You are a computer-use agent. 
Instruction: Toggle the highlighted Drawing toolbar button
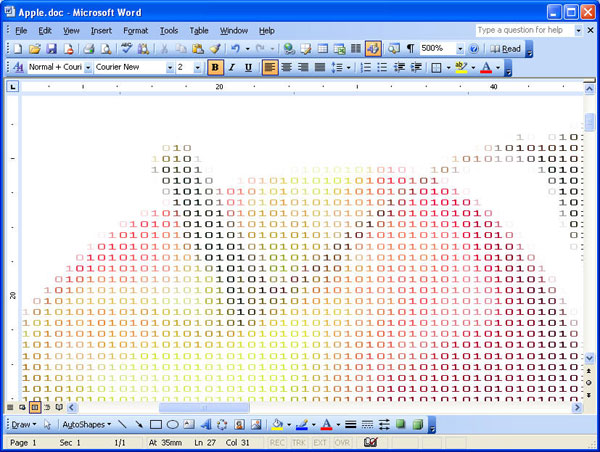coord(373,49)
